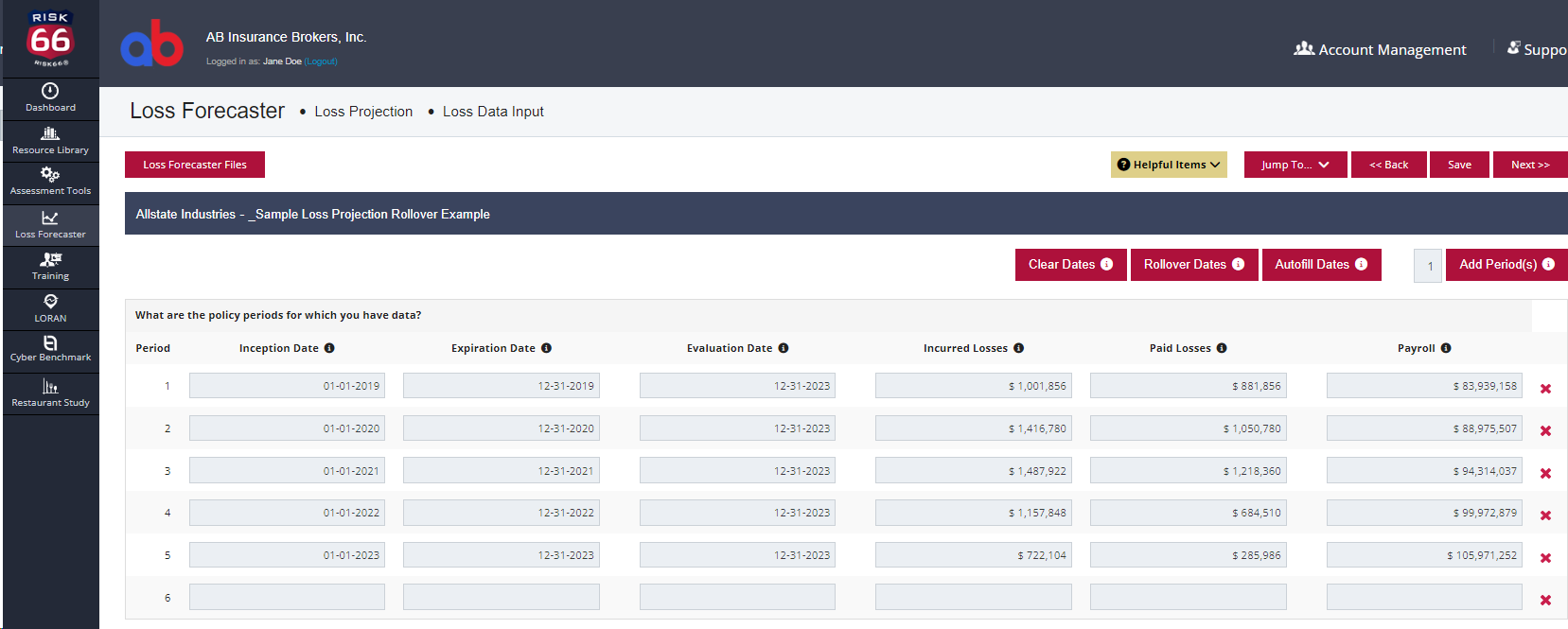Viewport: 1568px width, 629px height.
Task: Delete period 1 row with red X
Action: point(1545,389)
